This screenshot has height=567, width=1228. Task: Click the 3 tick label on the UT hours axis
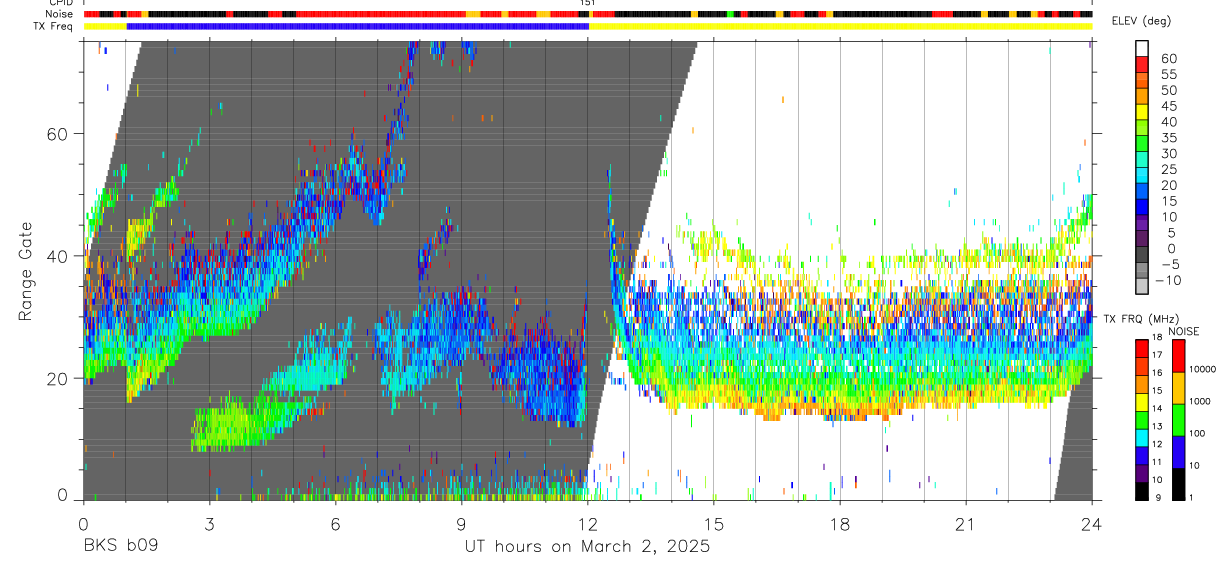209,524
